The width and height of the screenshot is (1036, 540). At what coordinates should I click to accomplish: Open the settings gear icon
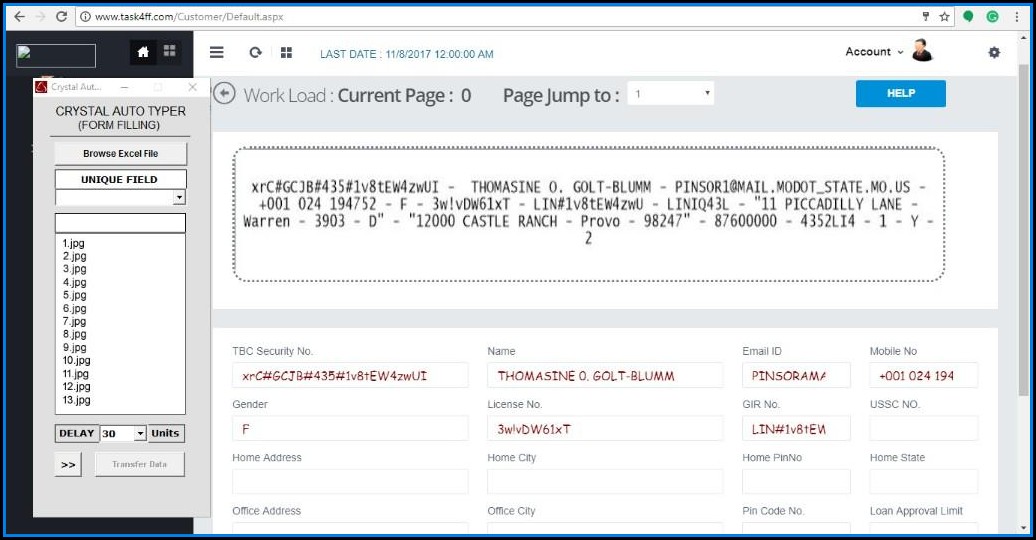[x=993, y=53]
